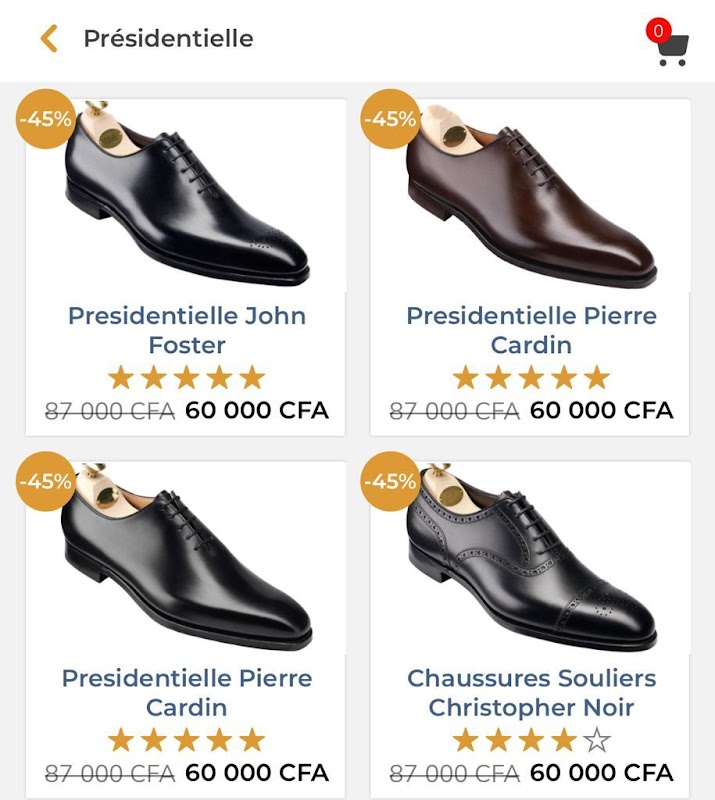Tap the back arrow icon
This screenshot has width=715, height=800.
coord(49,39)
